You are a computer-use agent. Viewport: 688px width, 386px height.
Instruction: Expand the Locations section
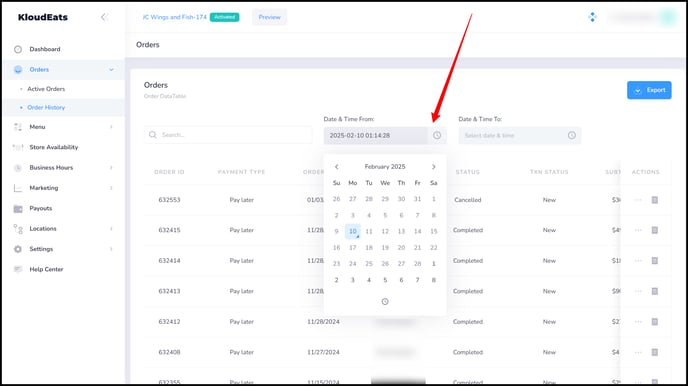[x=111, y=229]
